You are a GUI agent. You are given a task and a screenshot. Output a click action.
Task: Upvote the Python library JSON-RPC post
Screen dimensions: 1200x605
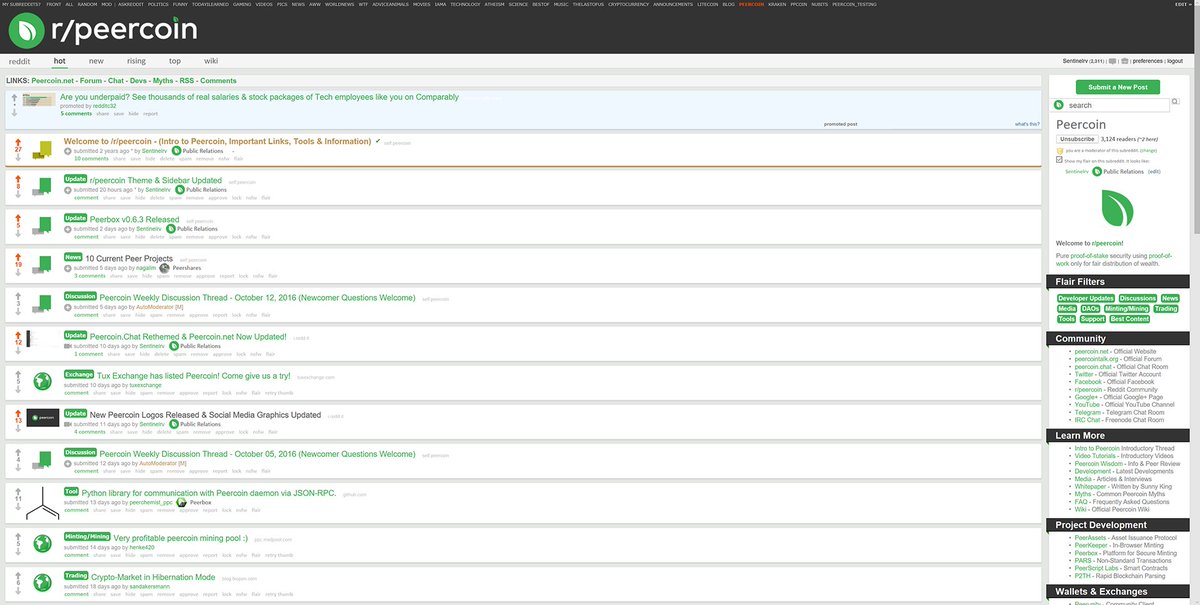[x=18, y=490]
